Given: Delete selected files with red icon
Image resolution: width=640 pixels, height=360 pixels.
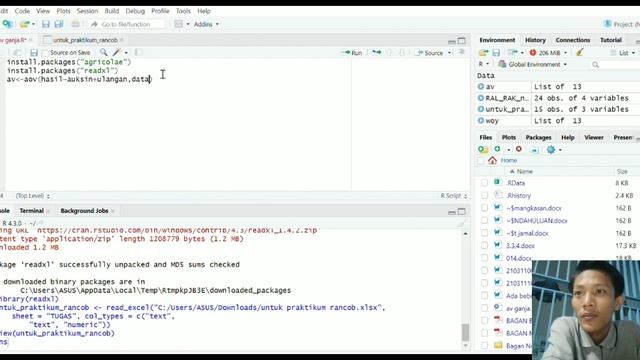Looking at the screenshot, I should tap(519, 149).
